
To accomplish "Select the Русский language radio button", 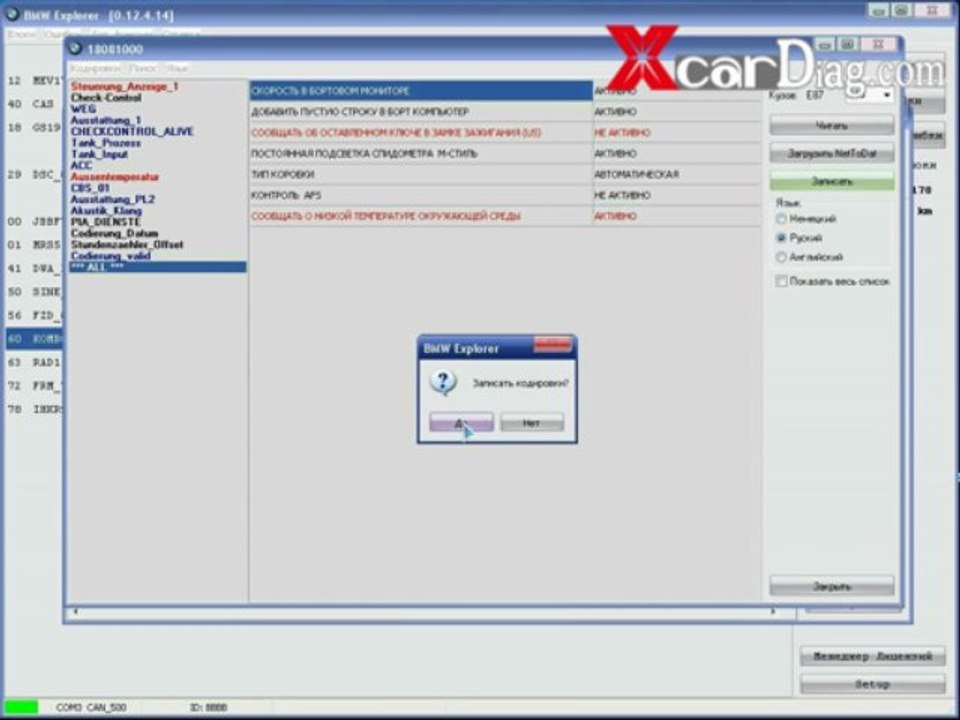I will point(781,238).
